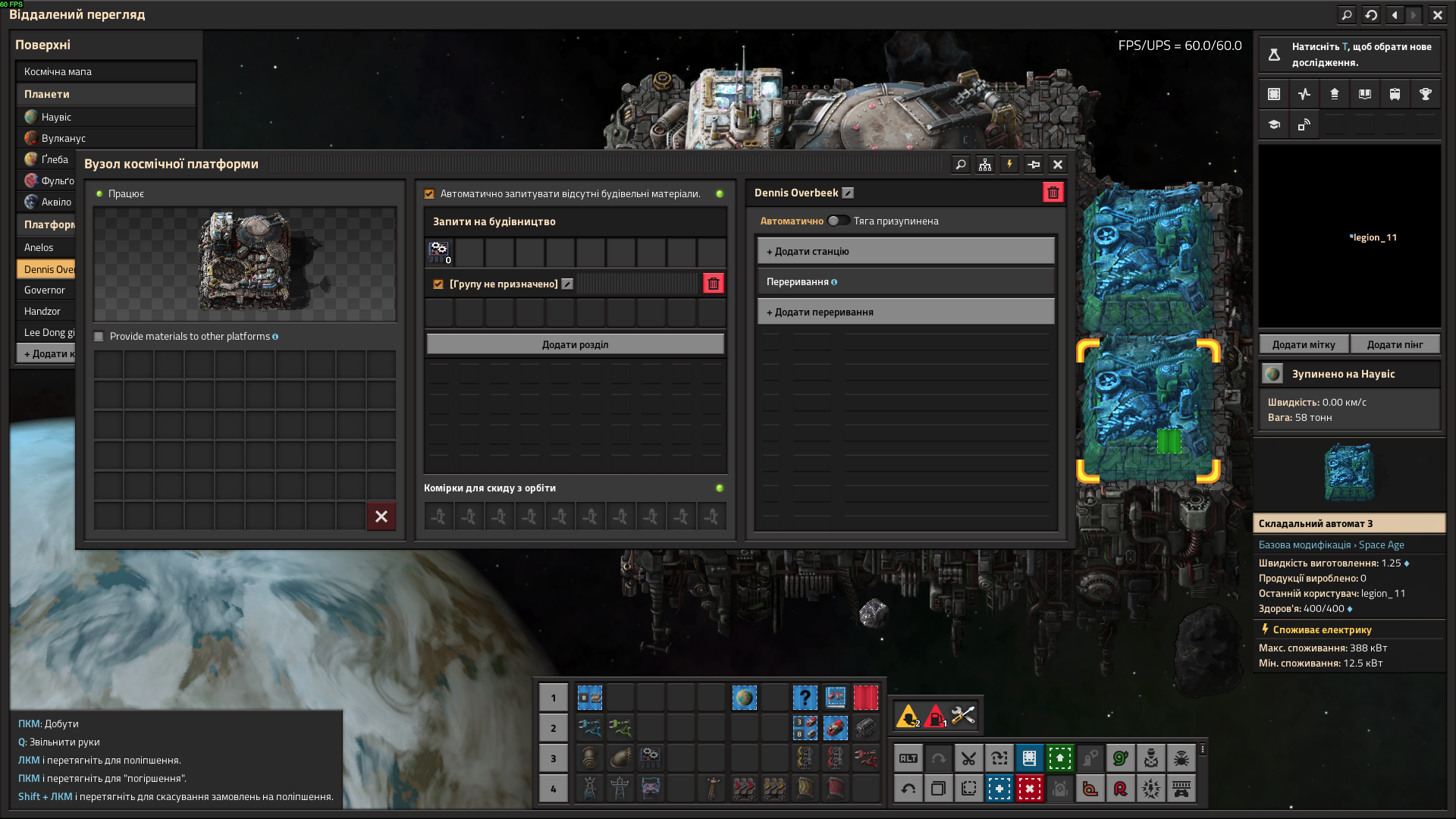Enable Provide materials to other platforms
This screenshot has width=1456, height=819.
coord(99,337)
